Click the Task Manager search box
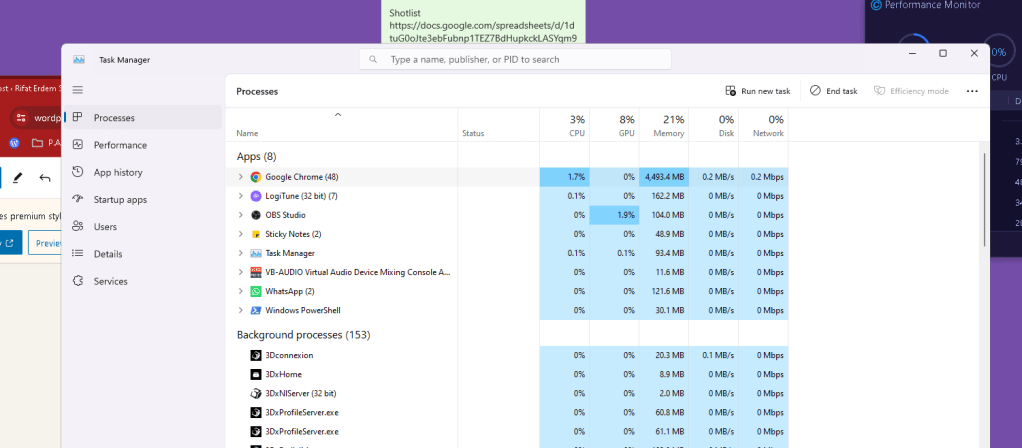This screenshot has width=1022, height=448. tap(515, 59)
